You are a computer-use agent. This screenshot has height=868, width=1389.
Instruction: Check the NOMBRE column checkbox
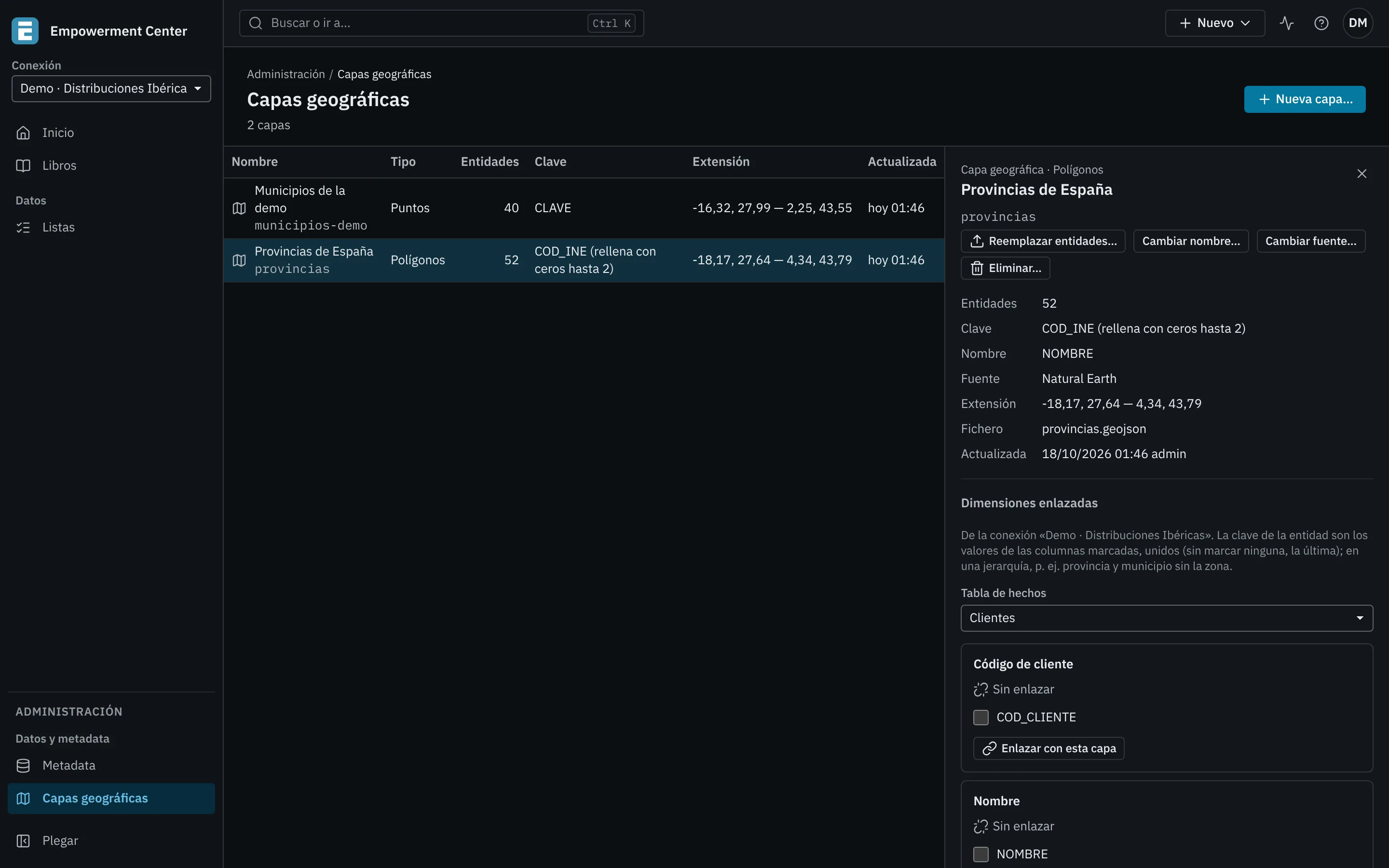coord(981,854)
